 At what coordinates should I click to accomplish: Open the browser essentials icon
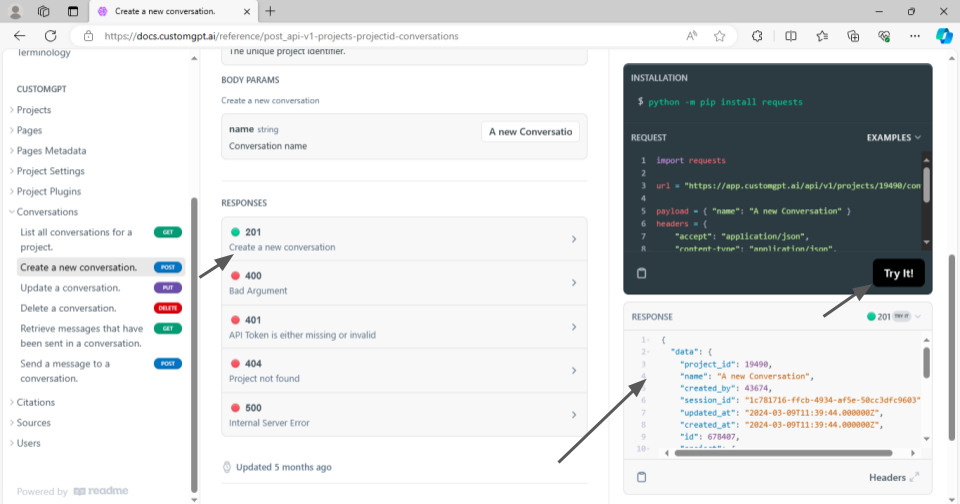pyautogui.click(x=883, y=36)
